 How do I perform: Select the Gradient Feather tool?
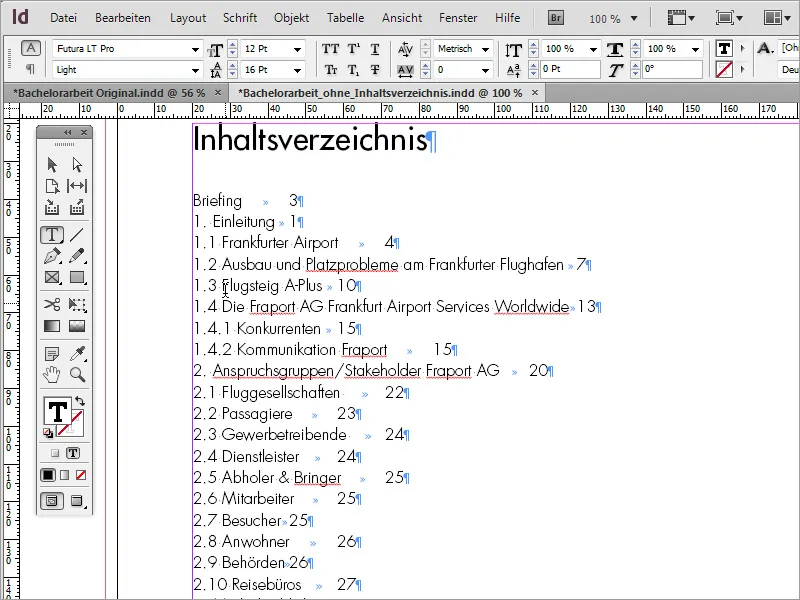[77, 326]
